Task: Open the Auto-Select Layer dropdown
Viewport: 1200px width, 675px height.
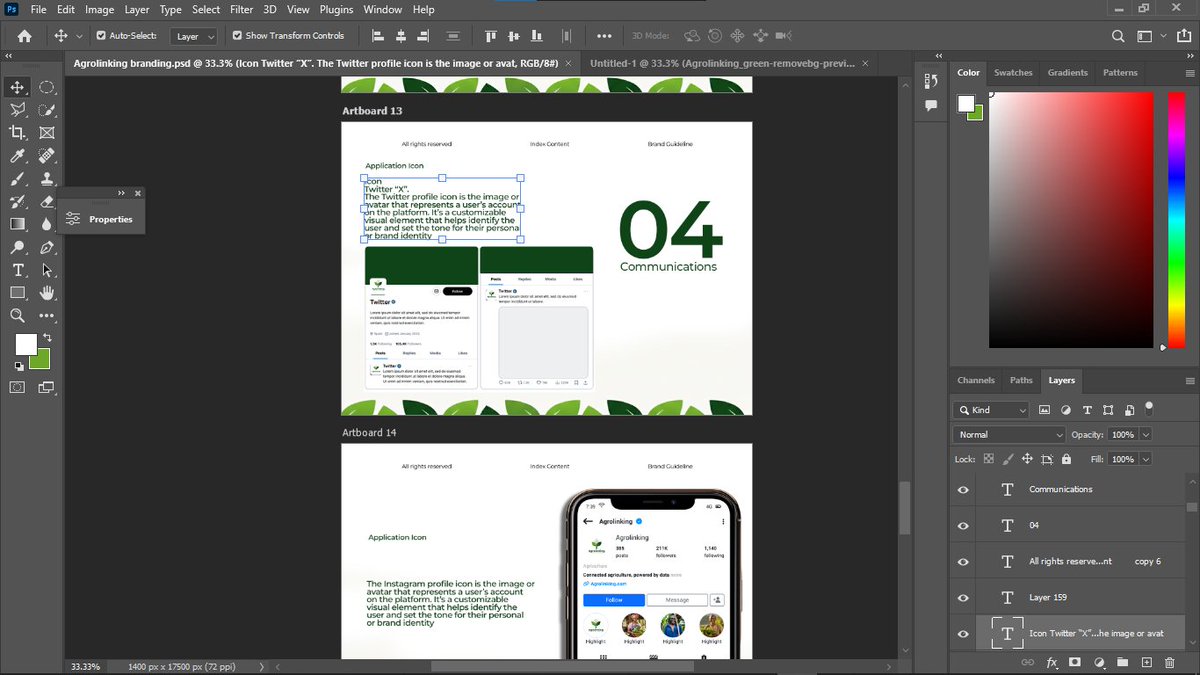Action: coord(195,36)
